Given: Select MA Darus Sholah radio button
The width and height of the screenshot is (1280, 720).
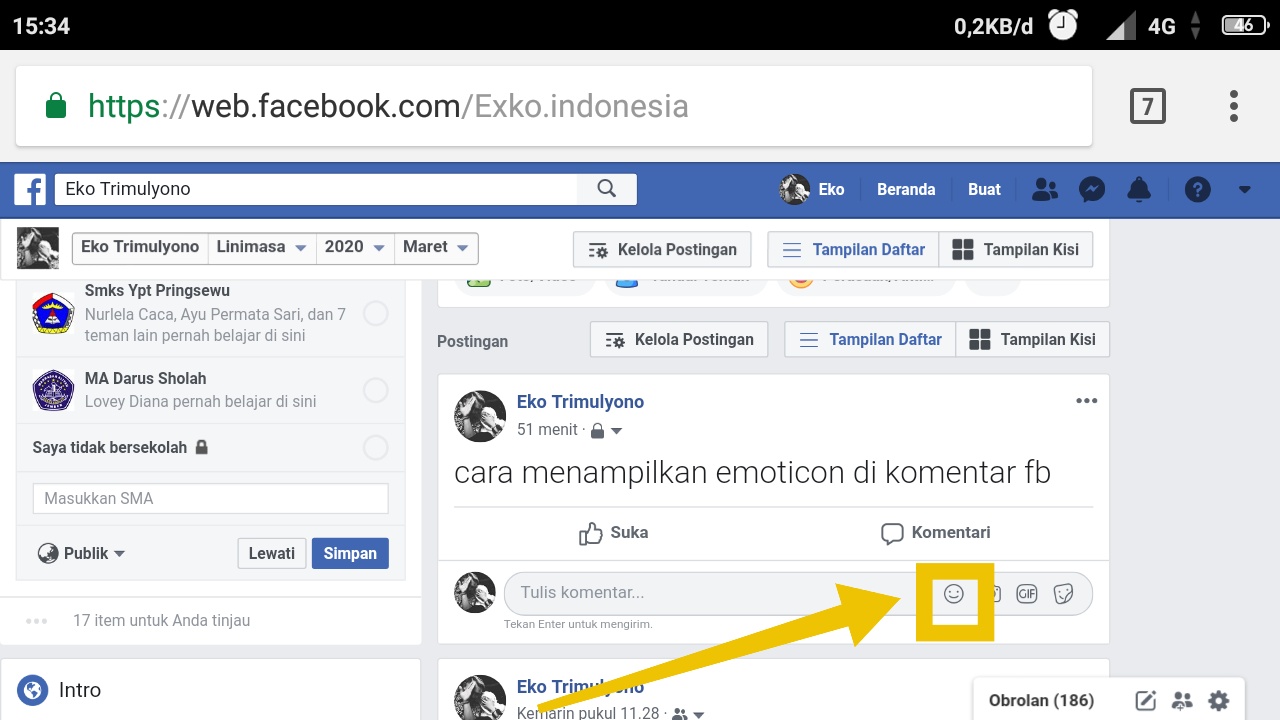Looking at the screenshot, I should point(376,390).
